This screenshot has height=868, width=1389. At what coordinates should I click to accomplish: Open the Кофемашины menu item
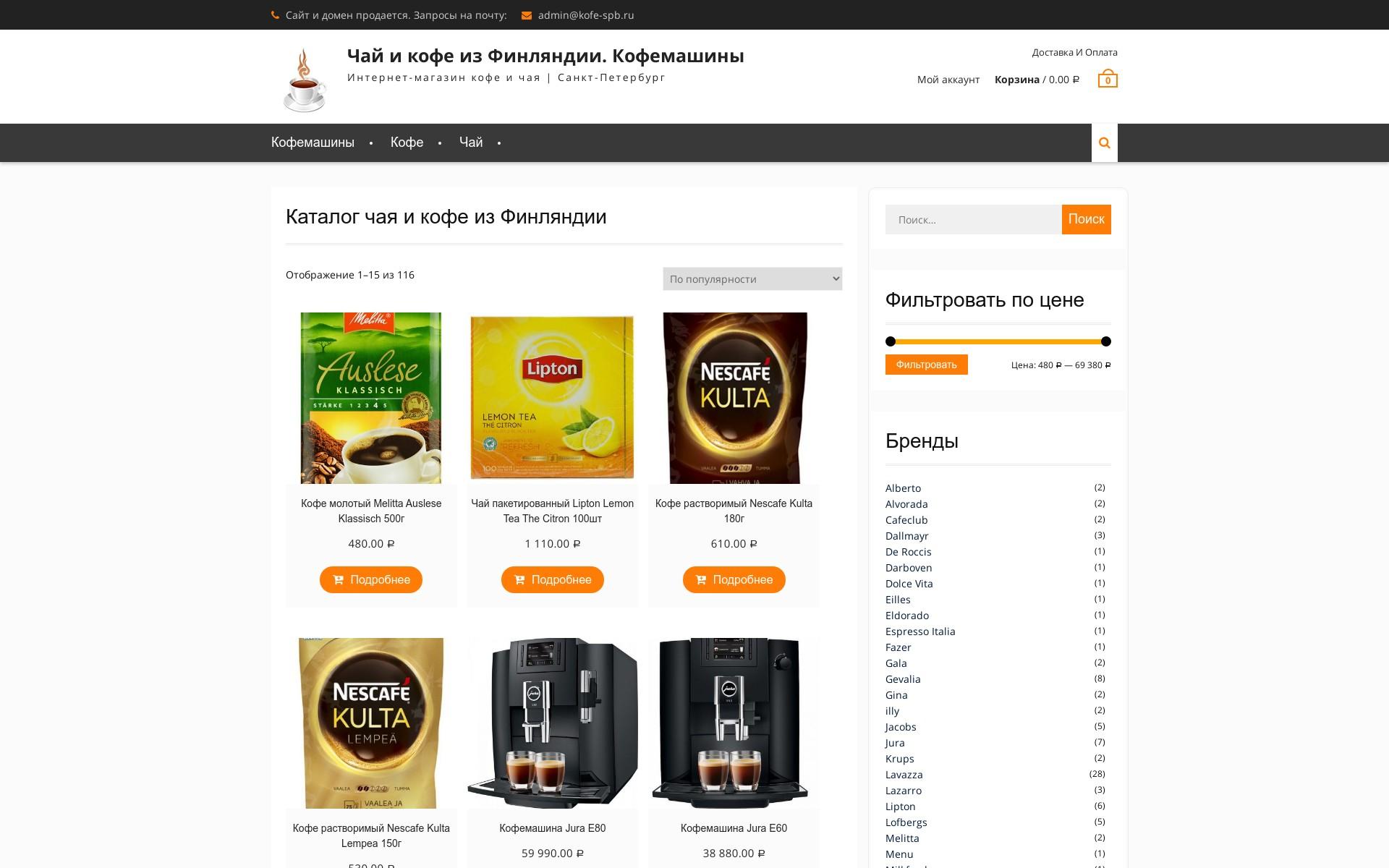pyautogui.click(x=313, y=142)
